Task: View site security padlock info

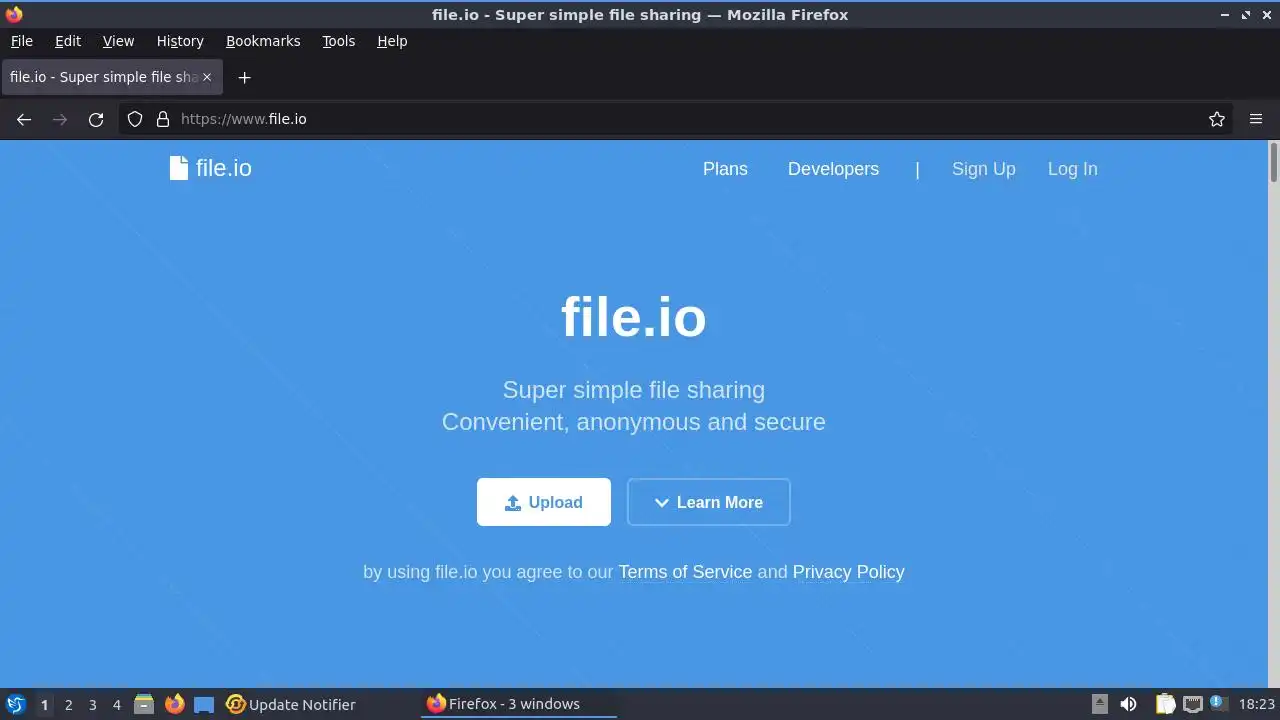Action: point(163,119)
